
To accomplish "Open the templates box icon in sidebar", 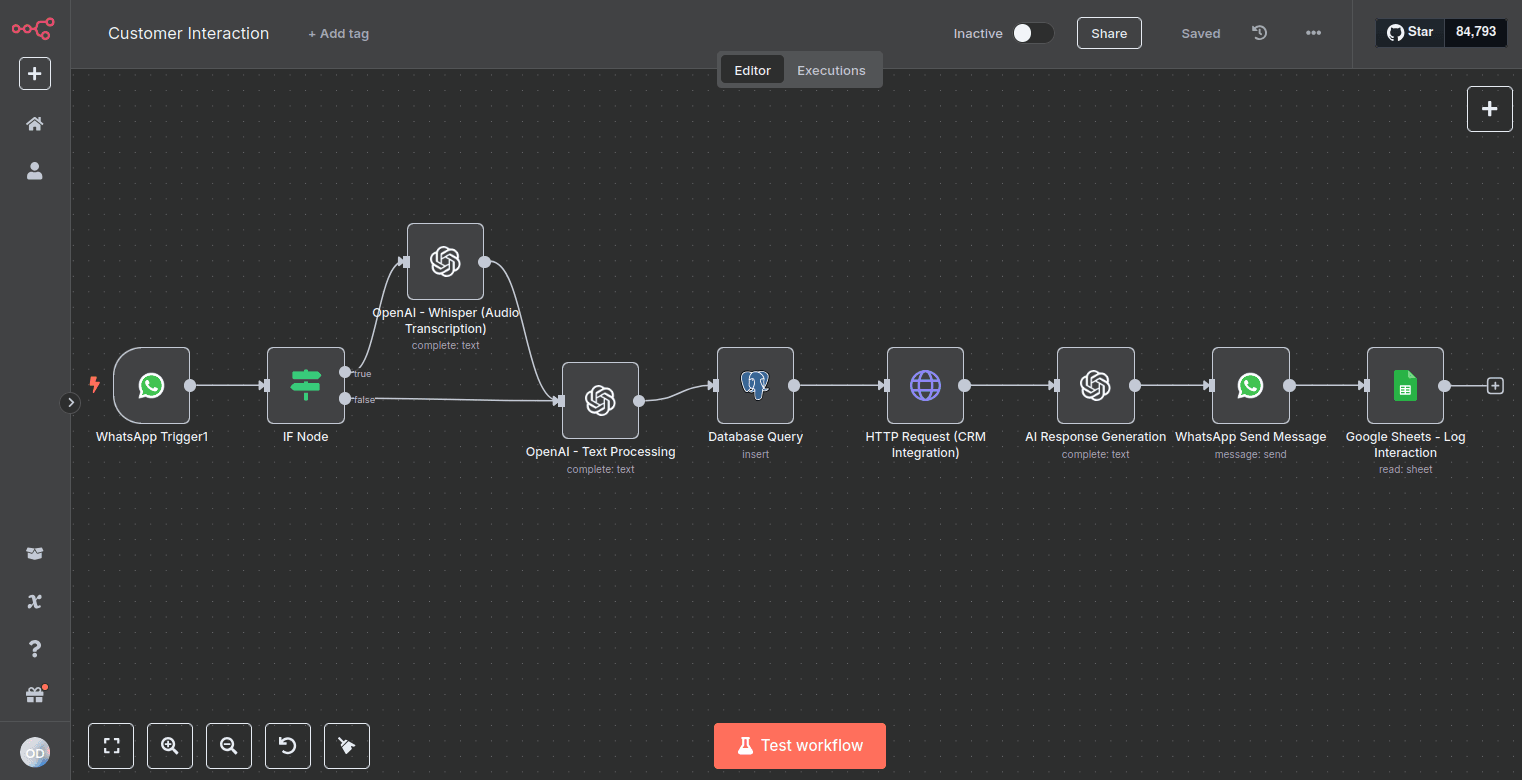I will [35, 554].
